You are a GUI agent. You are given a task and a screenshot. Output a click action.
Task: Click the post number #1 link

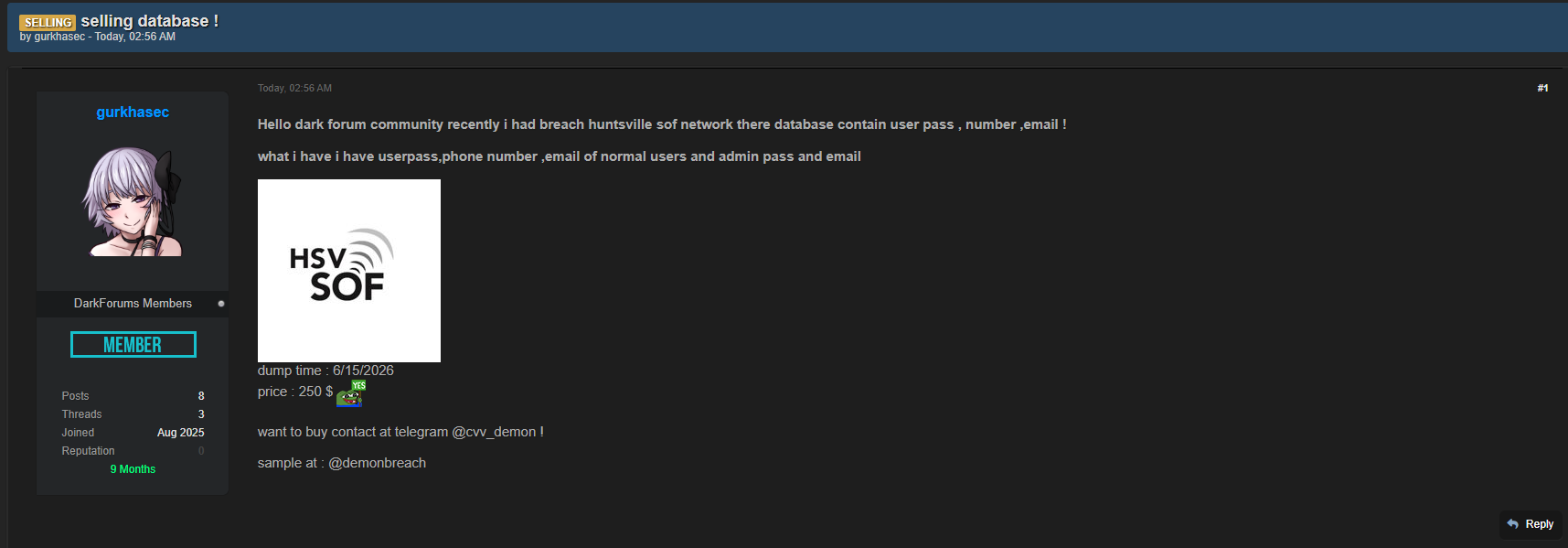(1542, 88)
